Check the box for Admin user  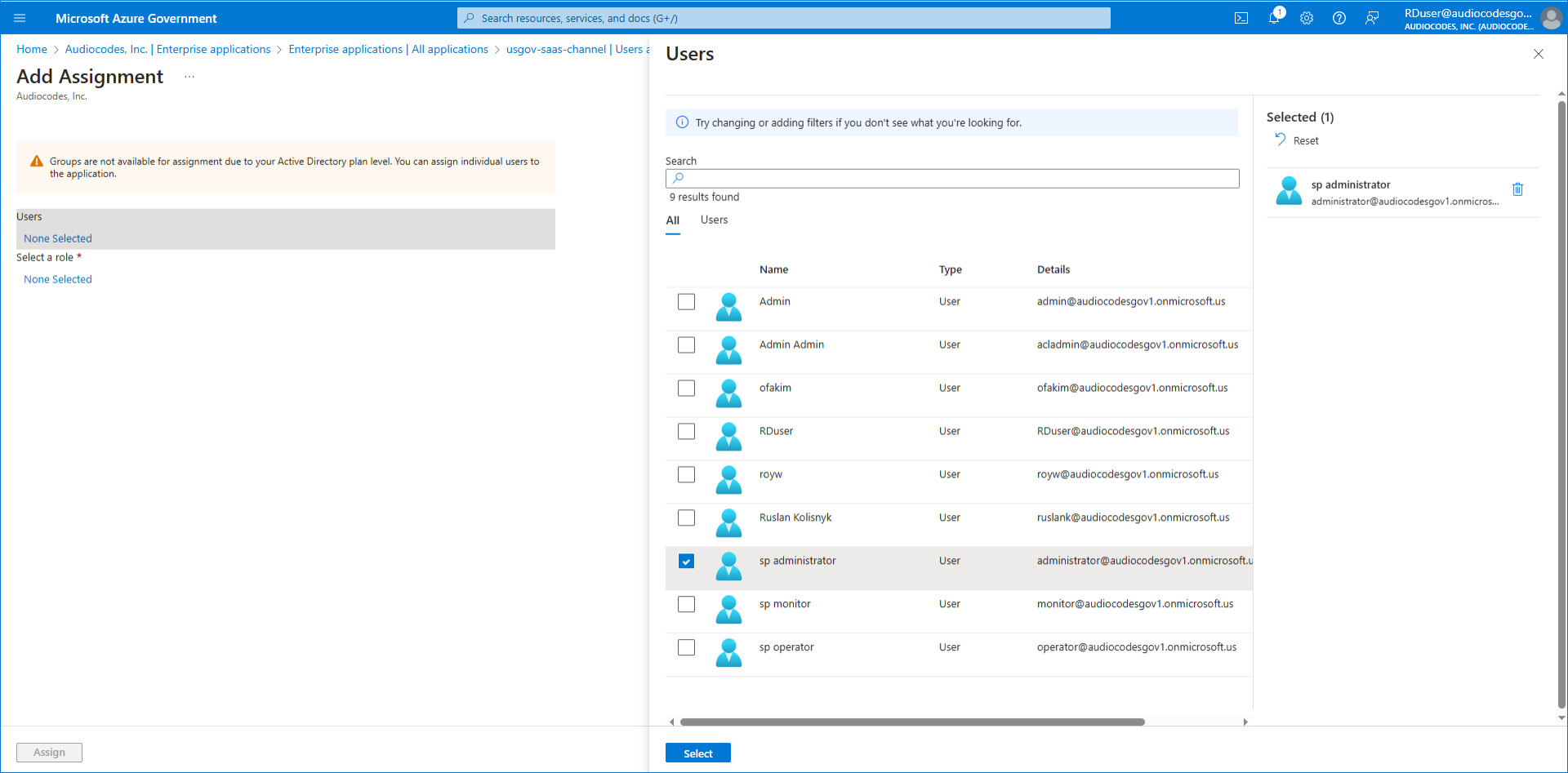(686, 302)
